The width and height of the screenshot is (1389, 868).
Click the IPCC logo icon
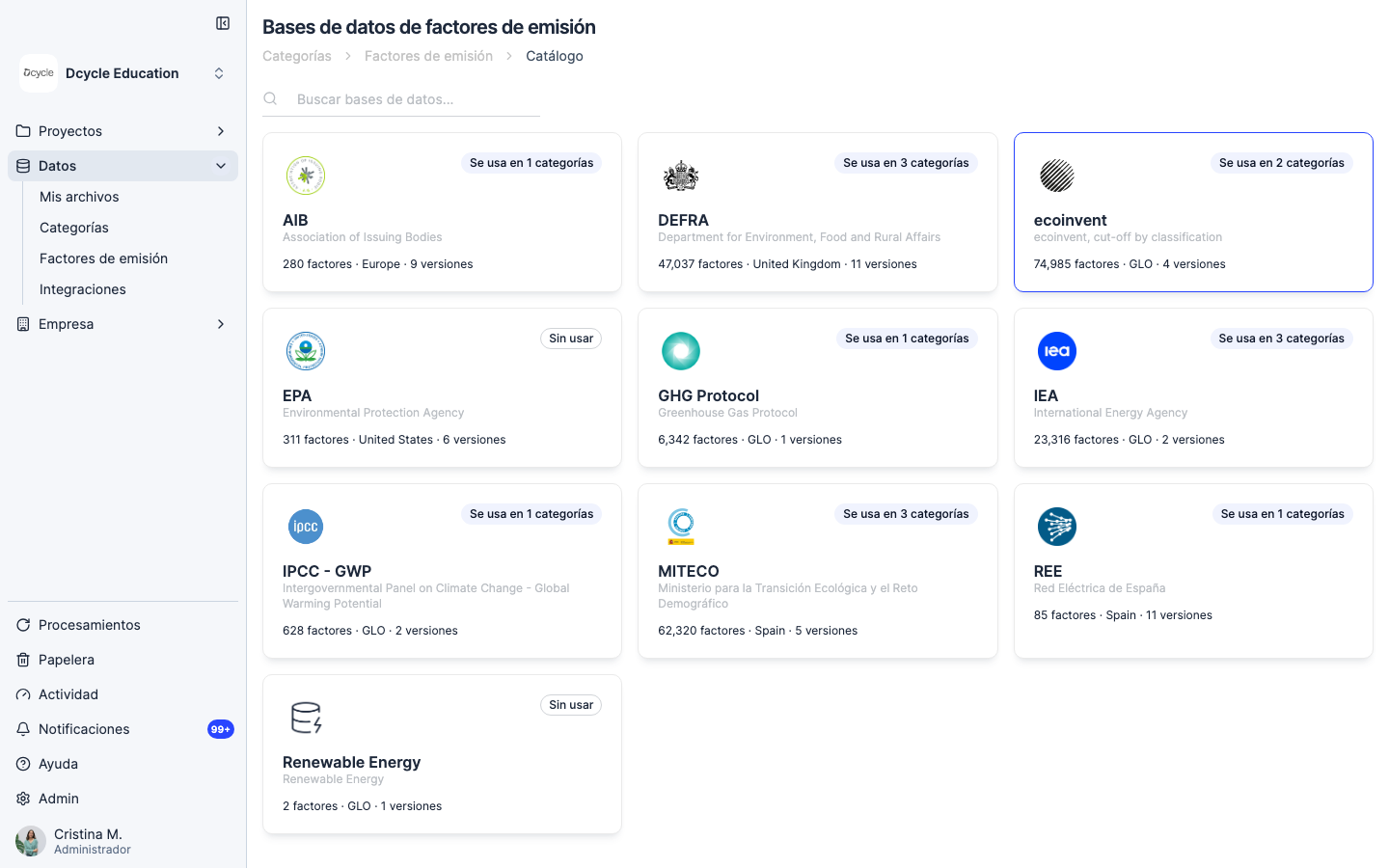[306, 527]
